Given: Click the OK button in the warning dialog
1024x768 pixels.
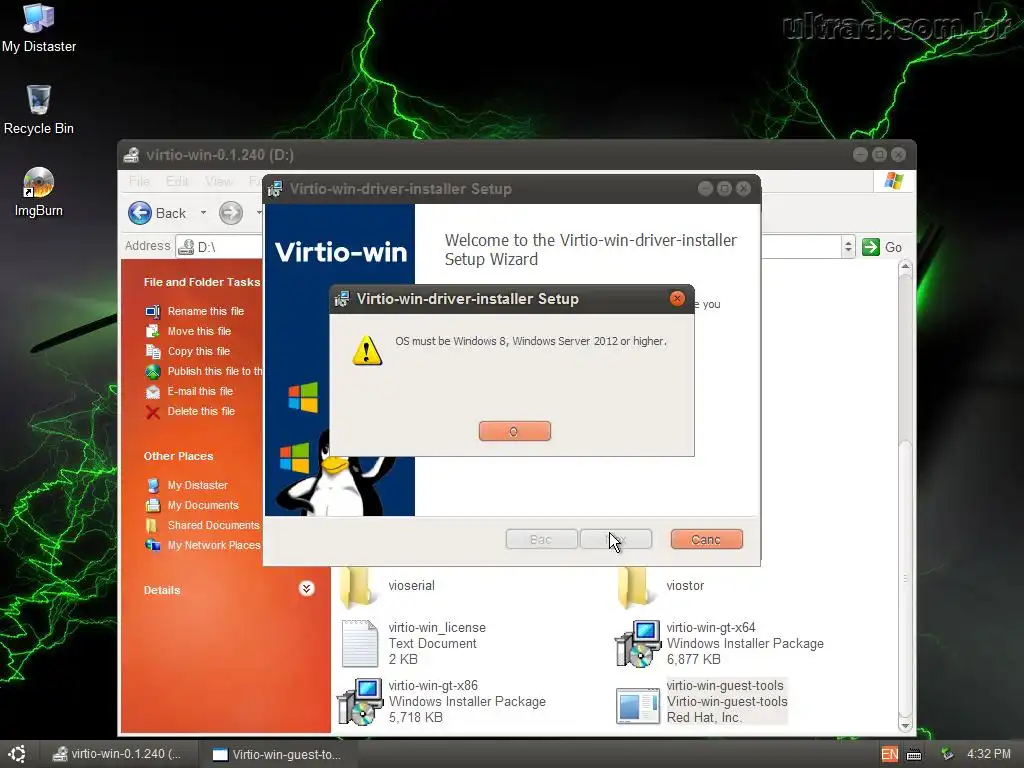Looking at the screenshot, I should point(515,431).
